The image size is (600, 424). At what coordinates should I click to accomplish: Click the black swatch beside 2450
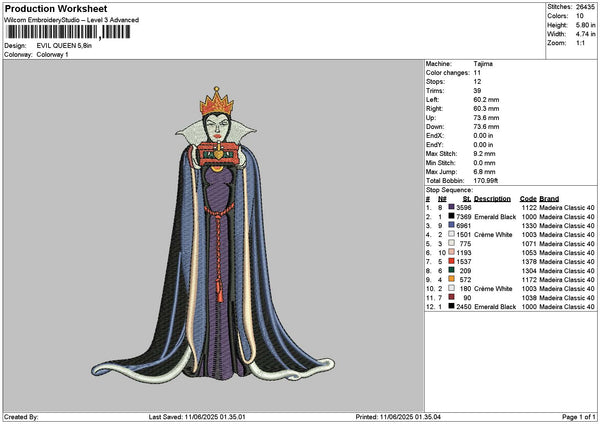point(451,306)
